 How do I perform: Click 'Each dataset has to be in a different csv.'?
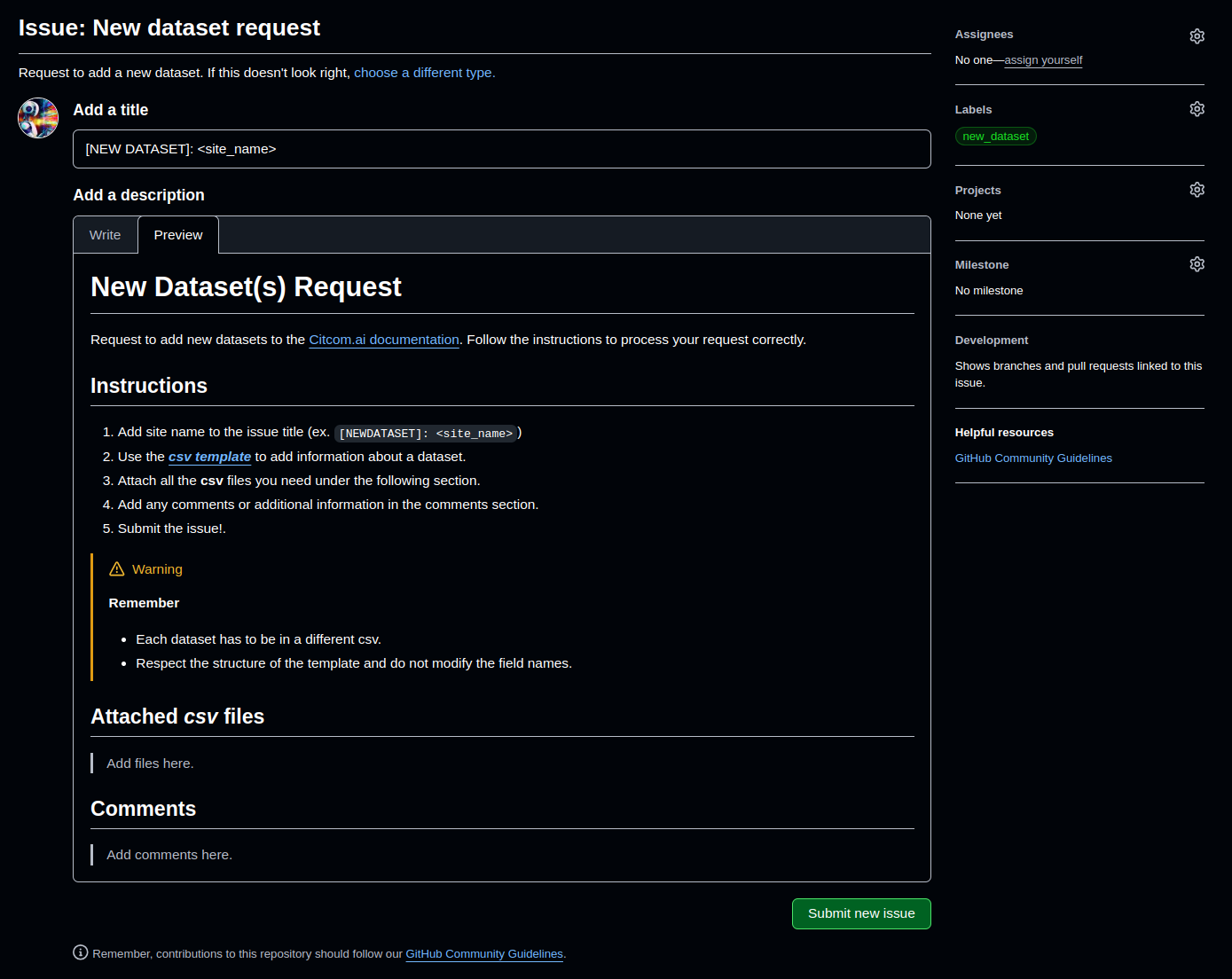point(258,639)
